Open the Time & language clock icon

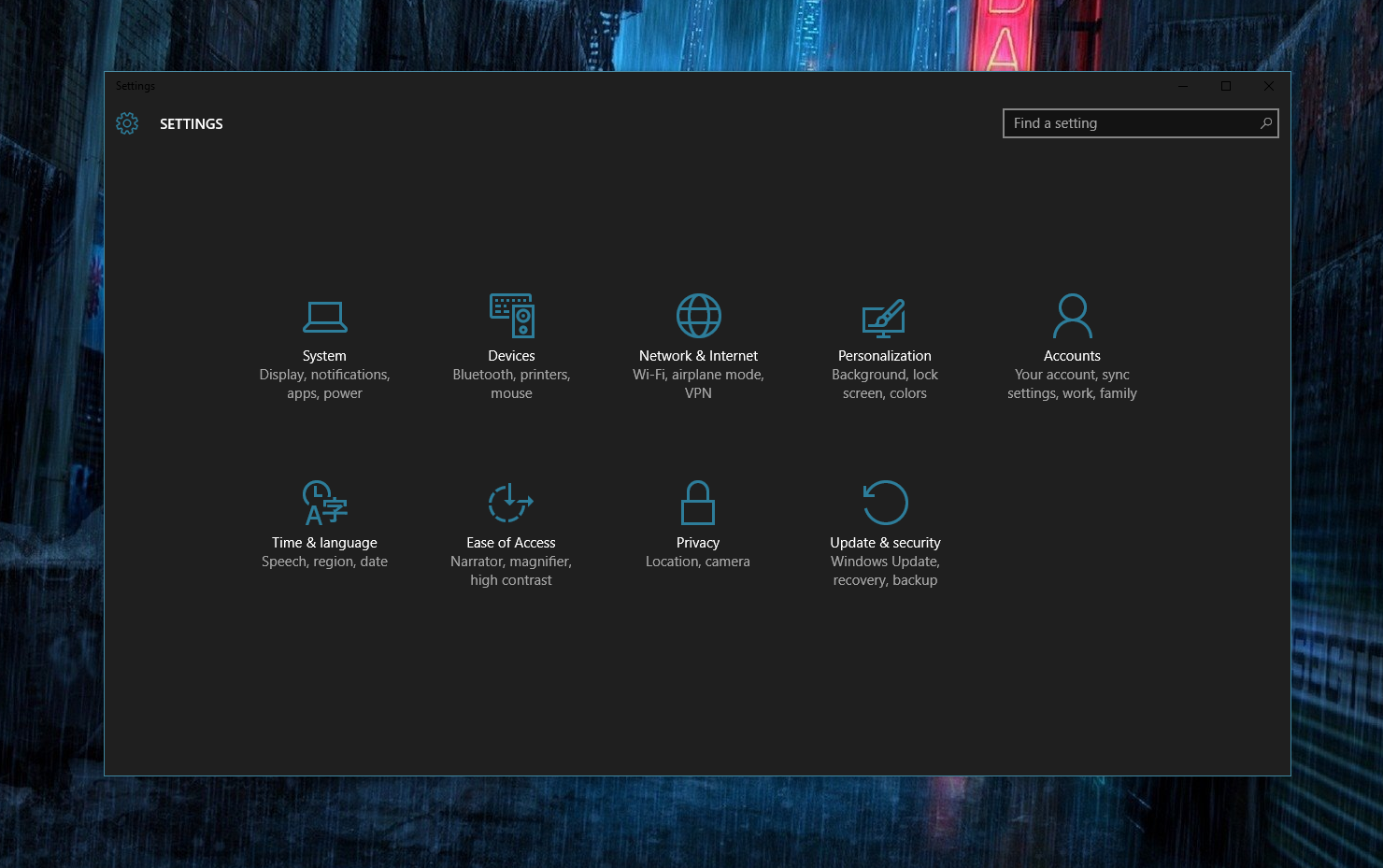[324, 503]
